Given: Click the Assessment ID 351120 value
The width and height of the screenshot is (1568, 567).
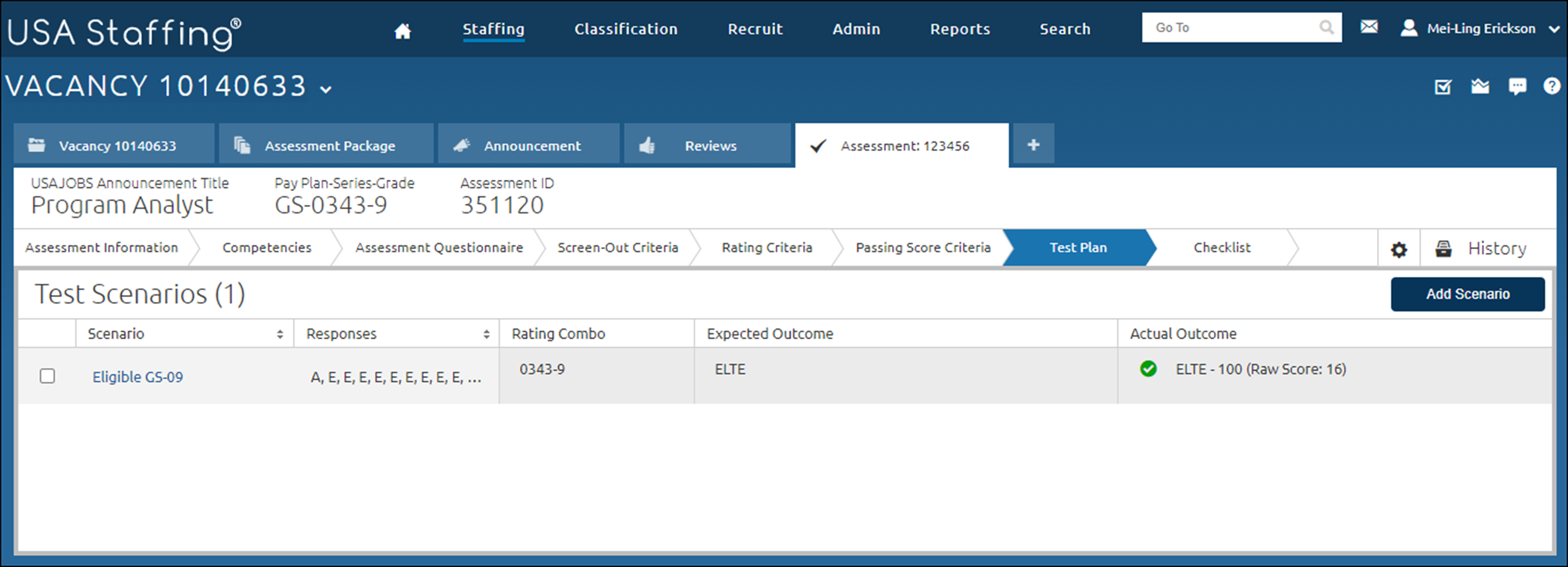Looking at the screenshot, I should point(502,205).
